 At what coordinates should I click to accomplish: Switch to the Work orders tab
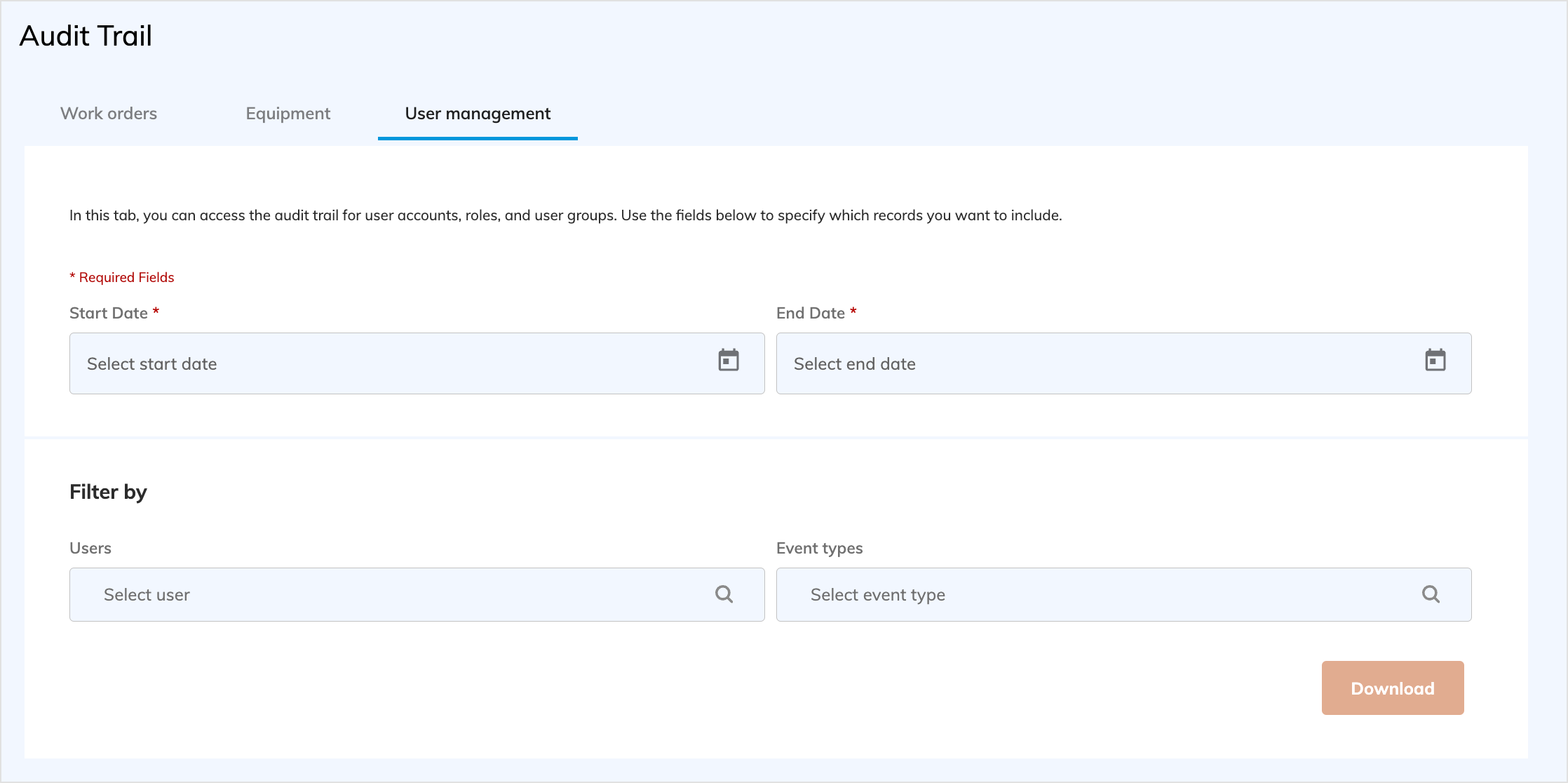point(109,114)
